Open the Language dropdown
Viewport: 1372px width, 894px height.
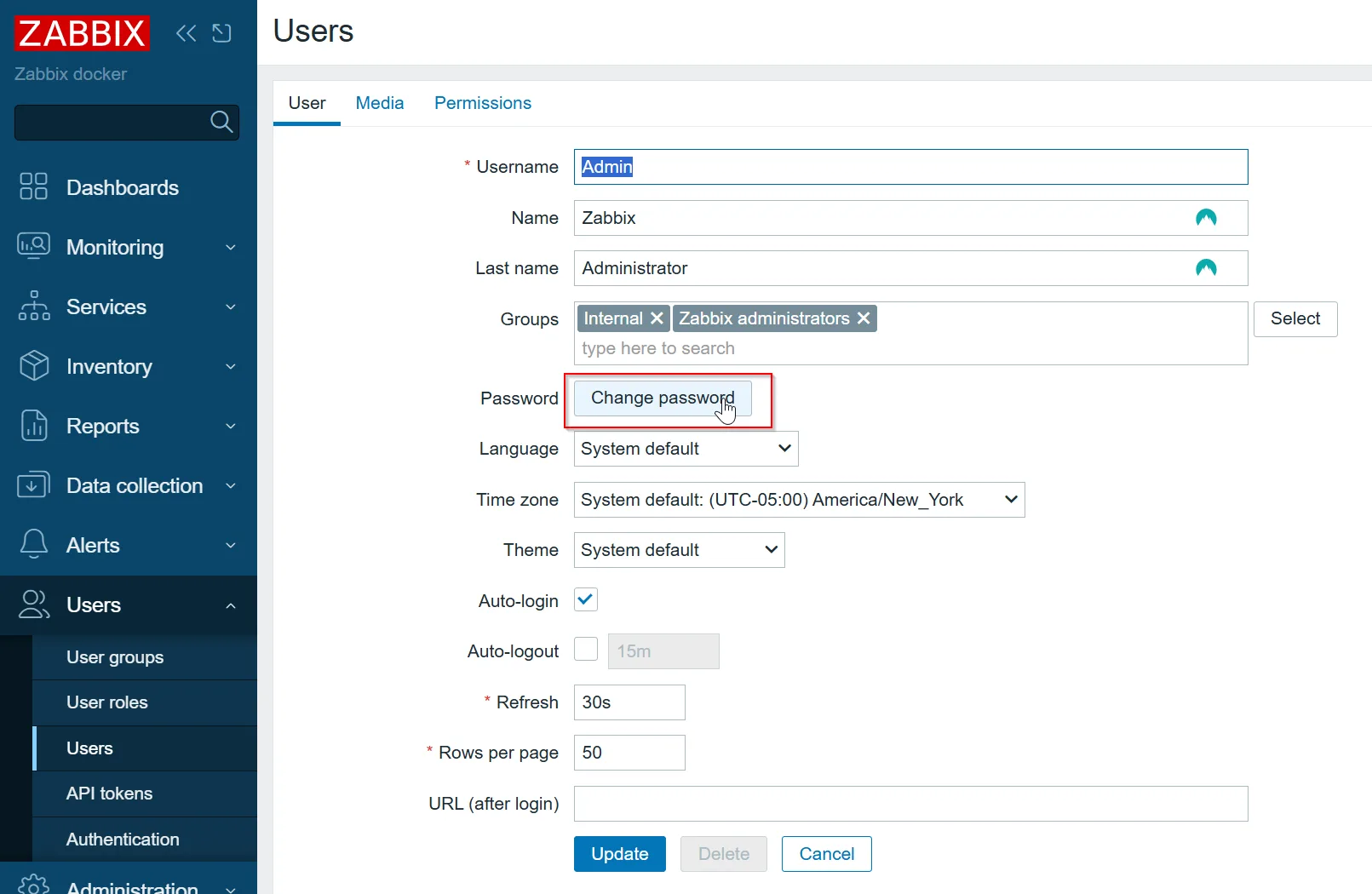(x=686, y=449)
